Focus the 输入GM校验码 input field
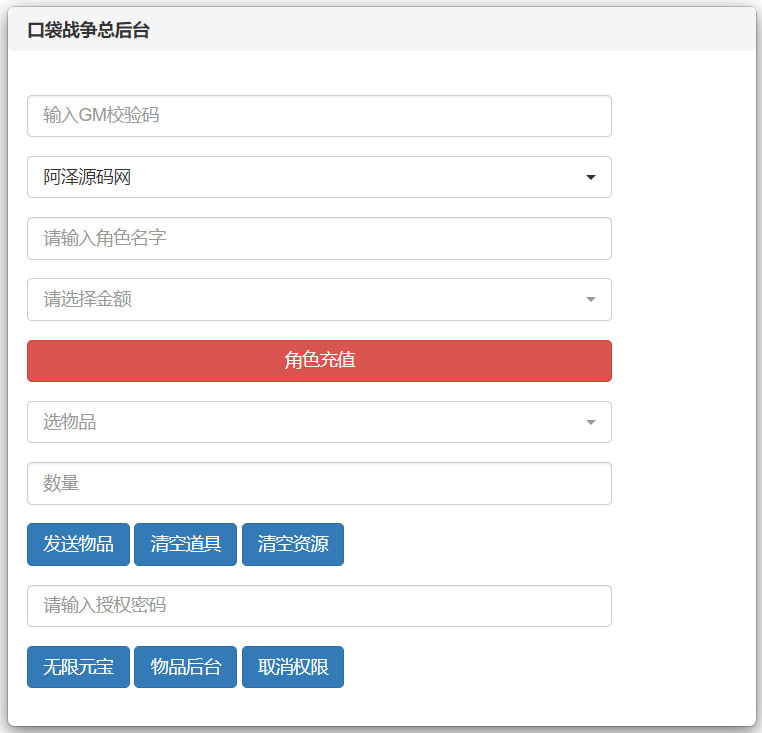762x733 pixels. pos(318,116)
